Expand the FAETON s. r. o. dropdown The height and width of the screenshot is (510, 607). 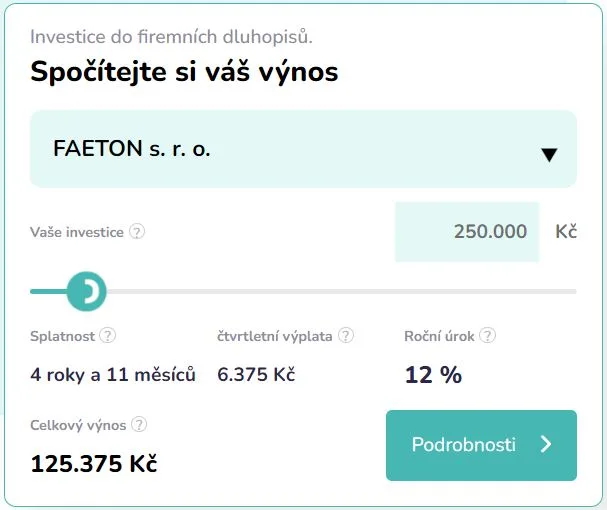(304, 149)
